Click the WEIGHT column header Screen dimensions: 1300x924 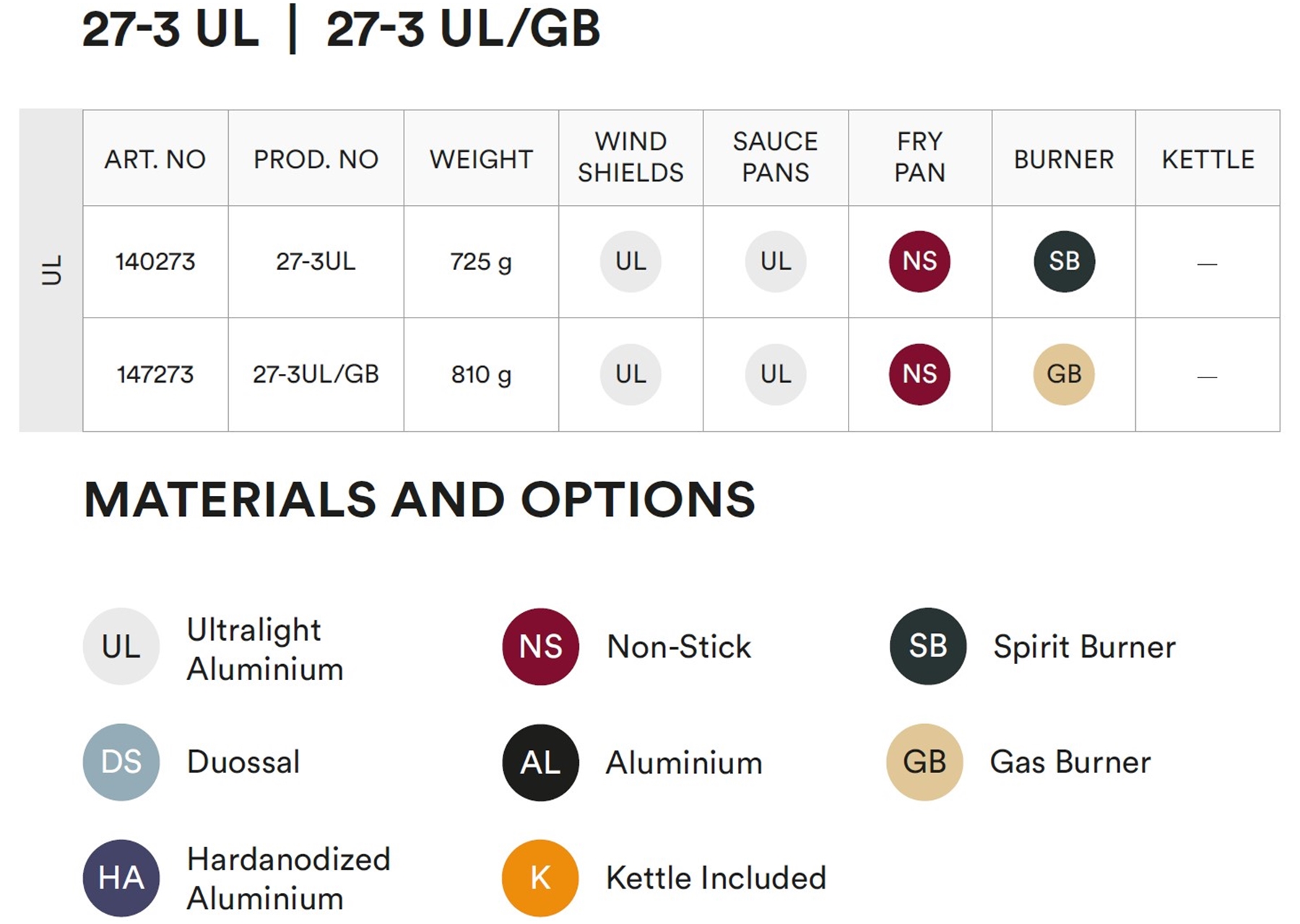click(x=481, y=159)
